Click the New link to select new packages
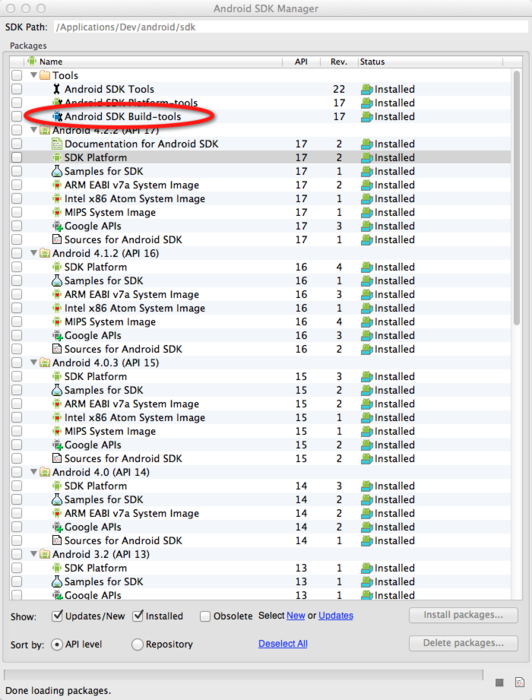 296,616
